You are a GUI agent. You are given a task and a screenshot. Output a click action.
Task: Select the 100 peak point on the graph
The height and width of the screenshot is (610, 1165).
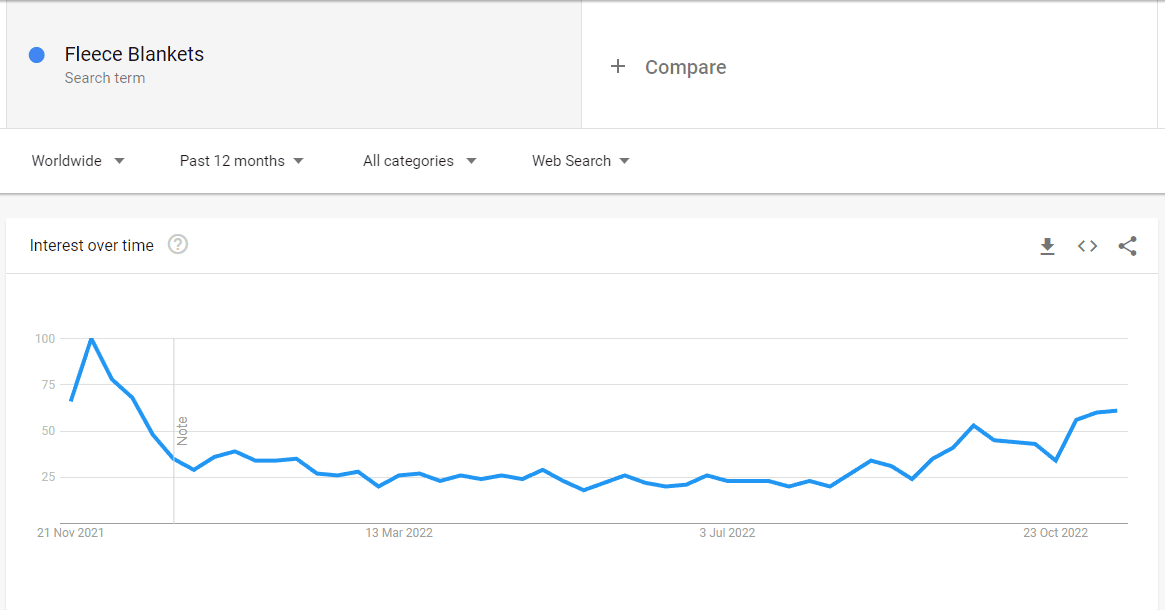91,339
